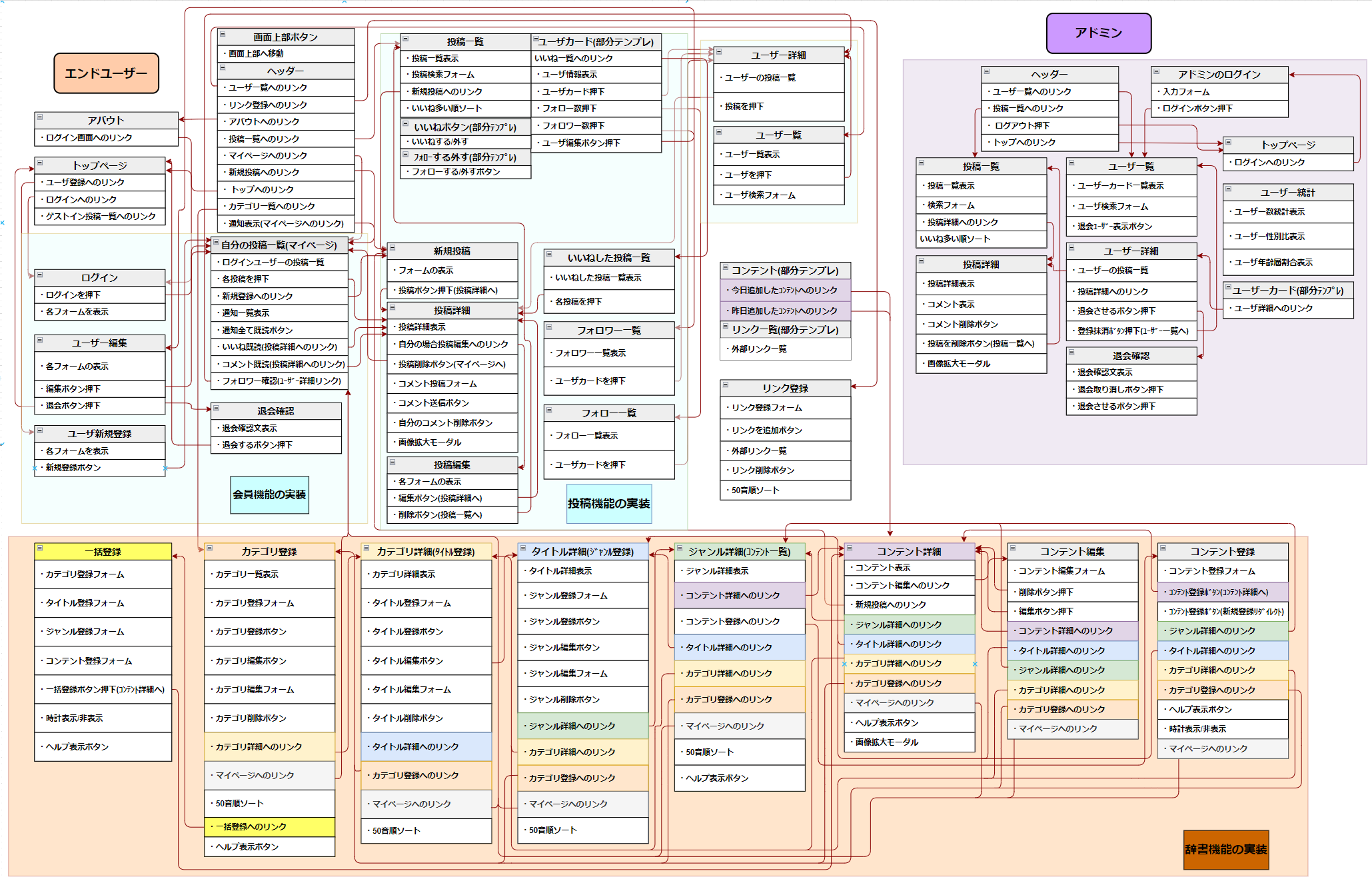Select the ログアウト押下 row in admin ヘッダー

click(x=1049, y=125)
